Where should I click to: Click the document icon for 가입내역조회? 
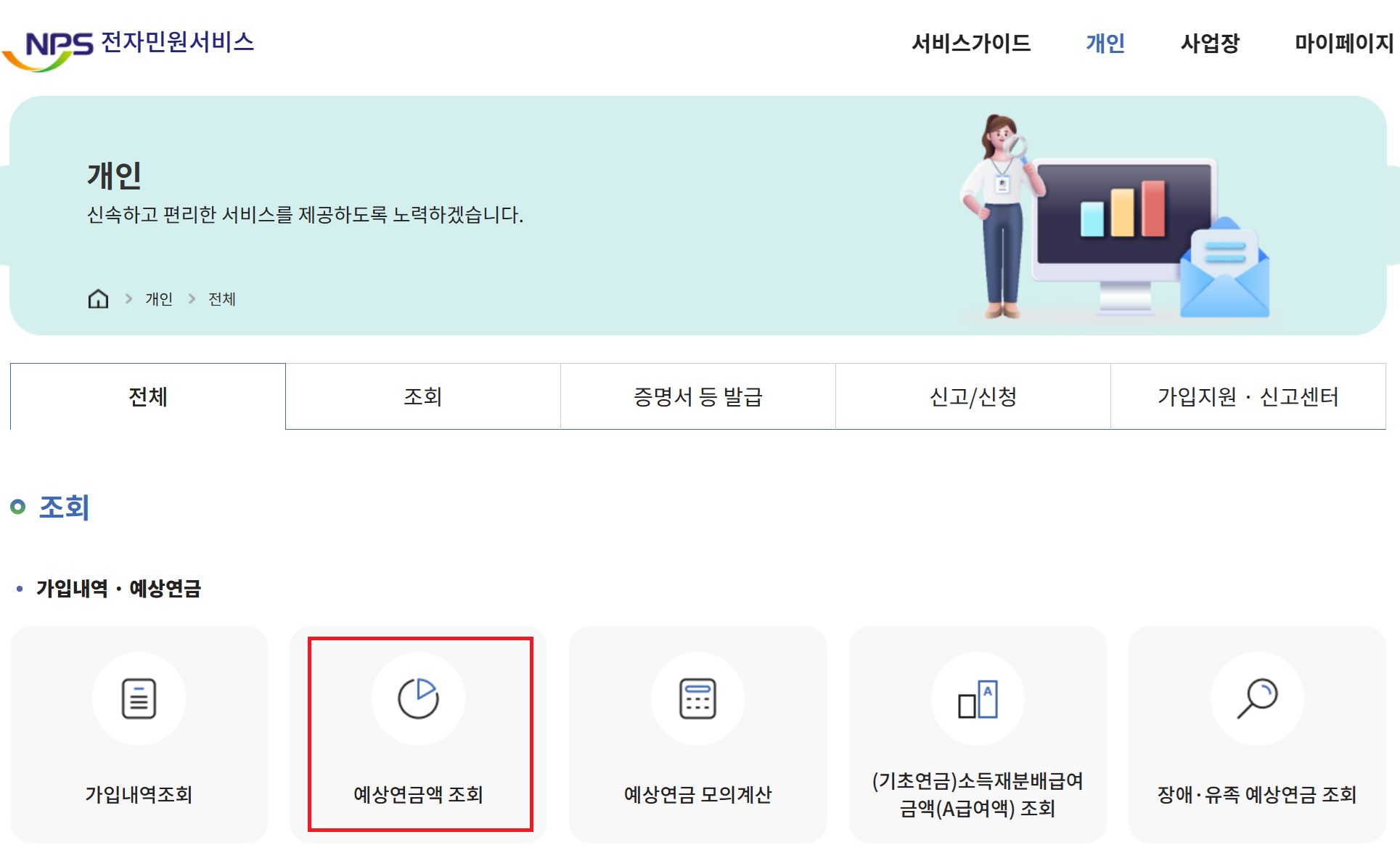click(x=139, y=698)
